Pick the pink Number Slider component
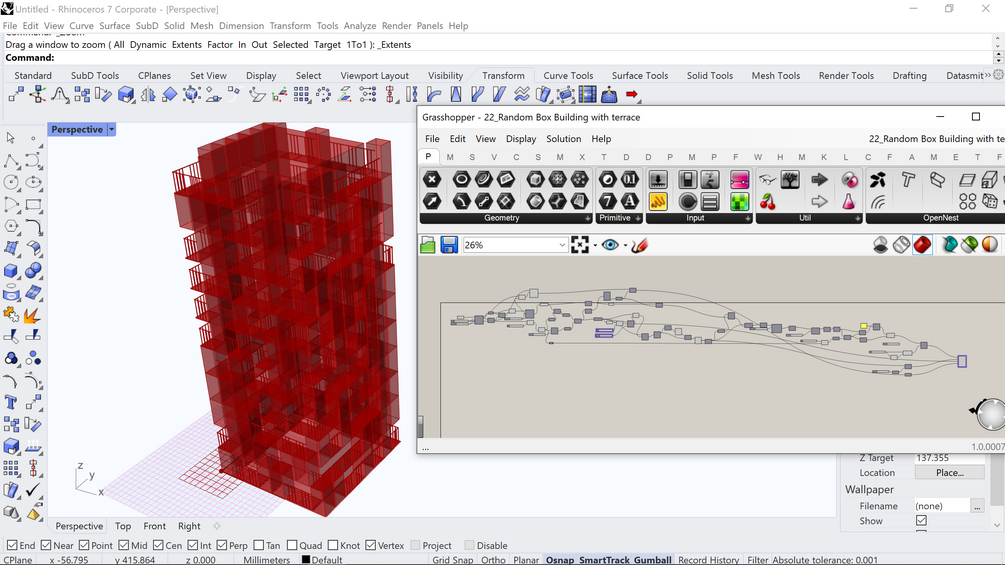The width and height of the screenshot is (1005, 565). coord(739,180)
